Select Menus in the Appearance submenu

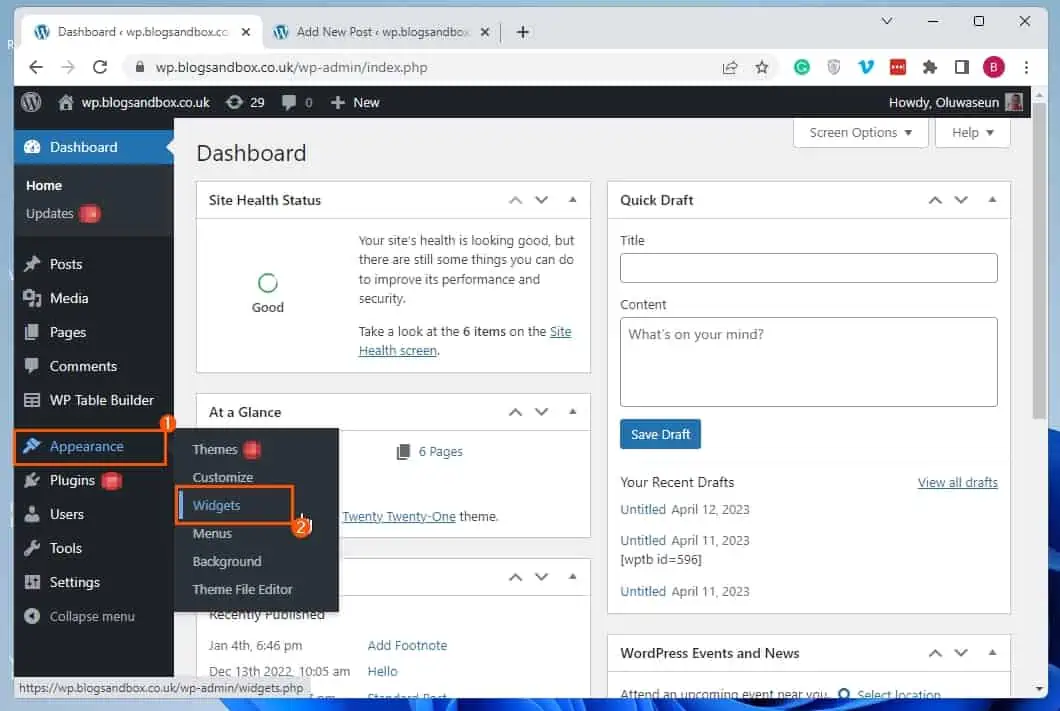pos(212,533)
